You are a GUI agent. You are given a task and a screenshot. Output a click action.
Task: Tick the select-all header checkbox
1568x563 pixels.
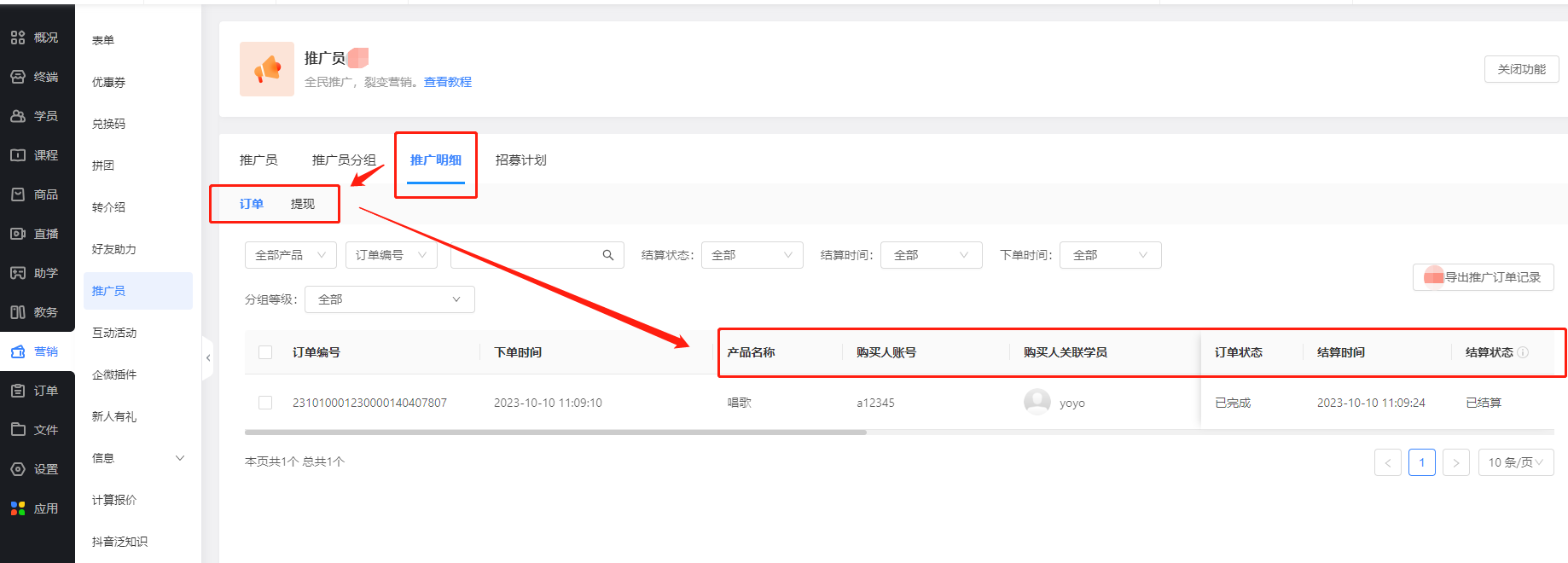click(265, 352)
